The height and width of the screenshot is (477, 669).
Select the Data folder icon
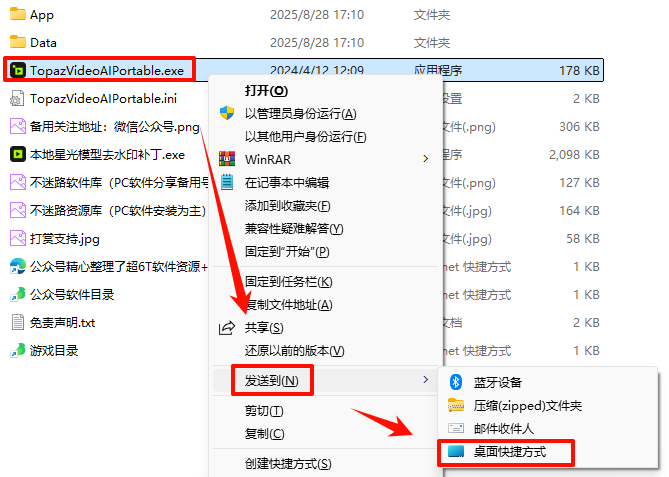[x=17, y=42]
